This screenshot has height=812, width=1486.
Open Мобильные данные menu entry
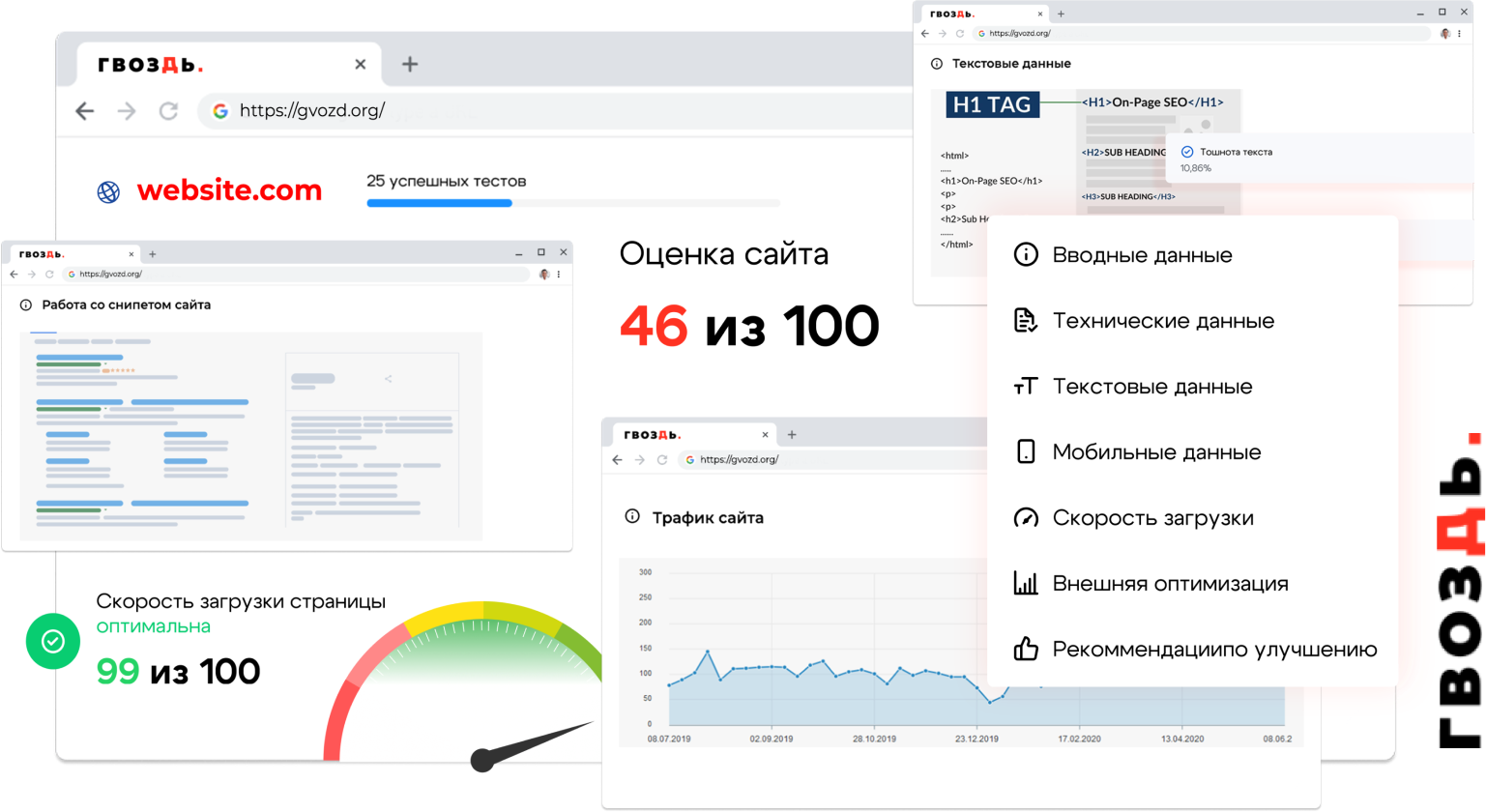pyautogui.click(x=1156, y=452)
